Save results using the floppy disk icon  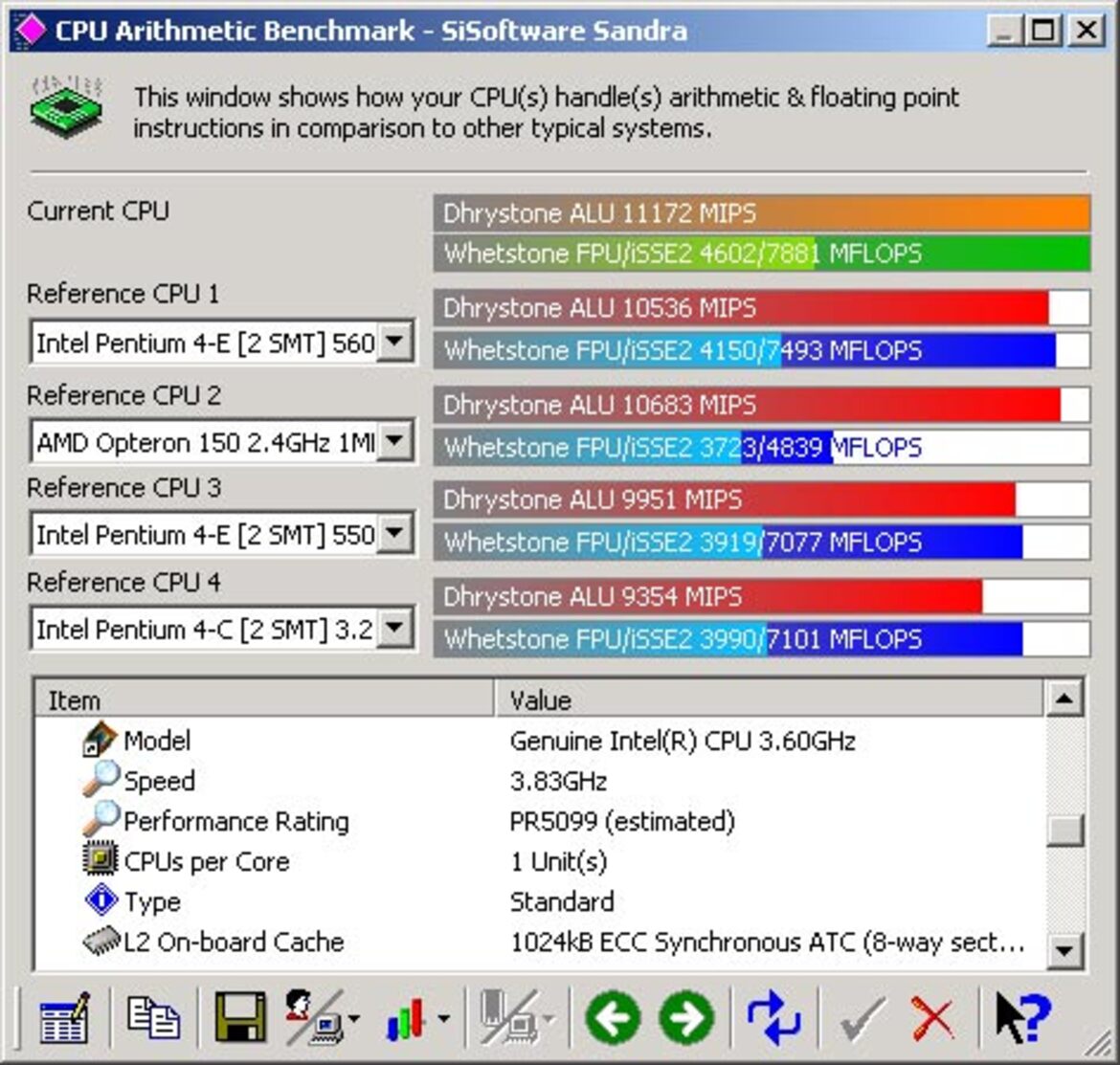(x=240, y=1017)
